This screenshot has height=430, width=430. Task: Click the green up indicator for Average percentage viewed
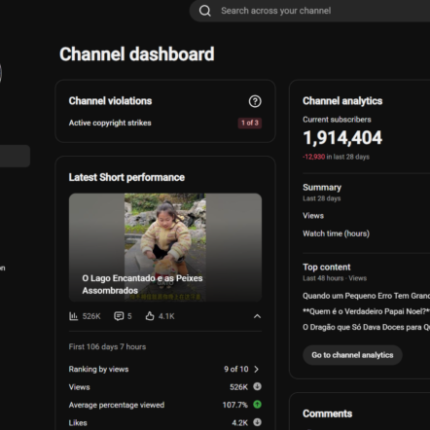[x=257, y=405]
